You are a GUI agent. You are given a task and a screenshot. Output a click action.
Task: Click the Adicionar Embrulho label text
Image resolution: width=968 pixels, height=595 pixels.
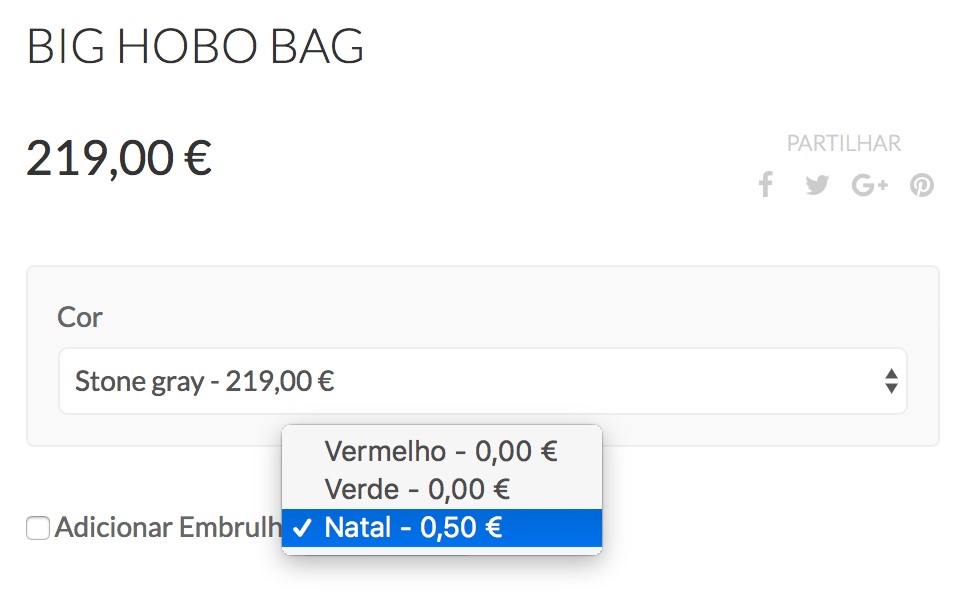pos(166,528)
